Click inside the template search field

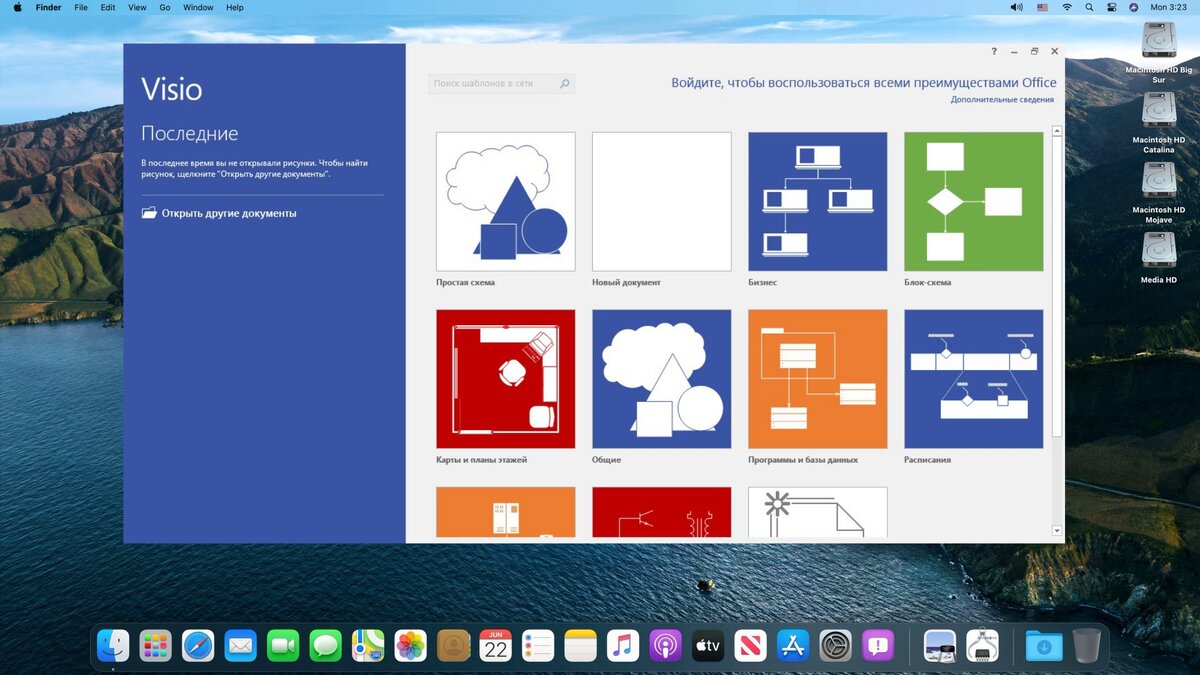pyautogui.click(x=490, y=83)
